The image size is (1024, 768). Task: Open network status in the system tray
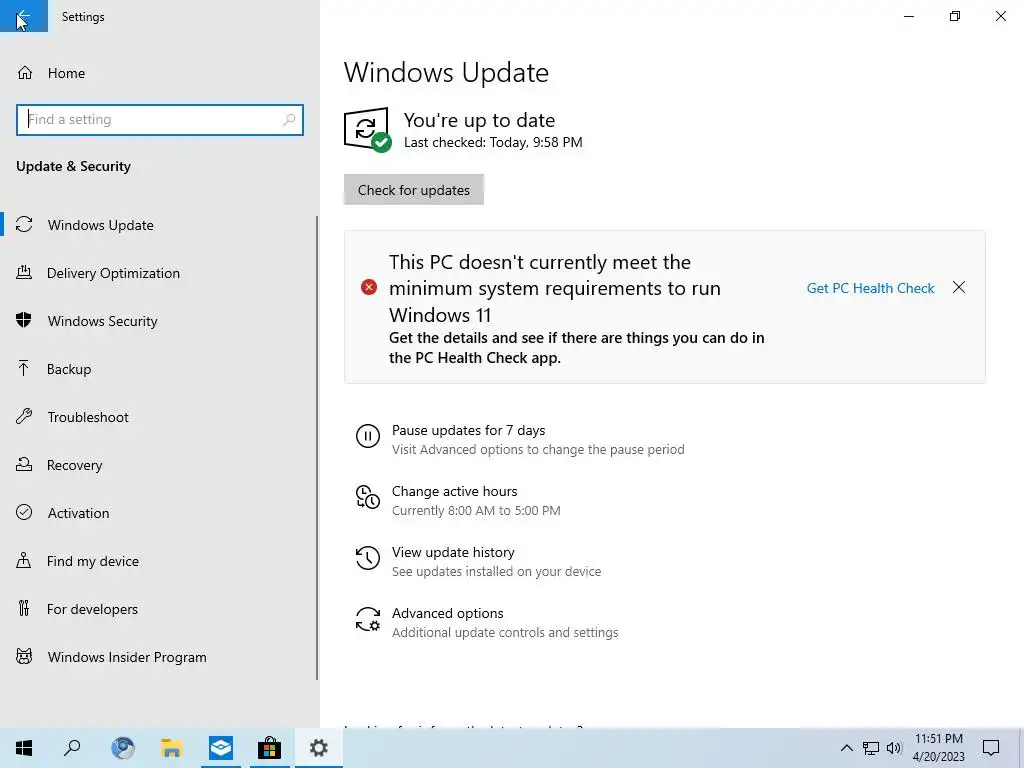(871, 748)
